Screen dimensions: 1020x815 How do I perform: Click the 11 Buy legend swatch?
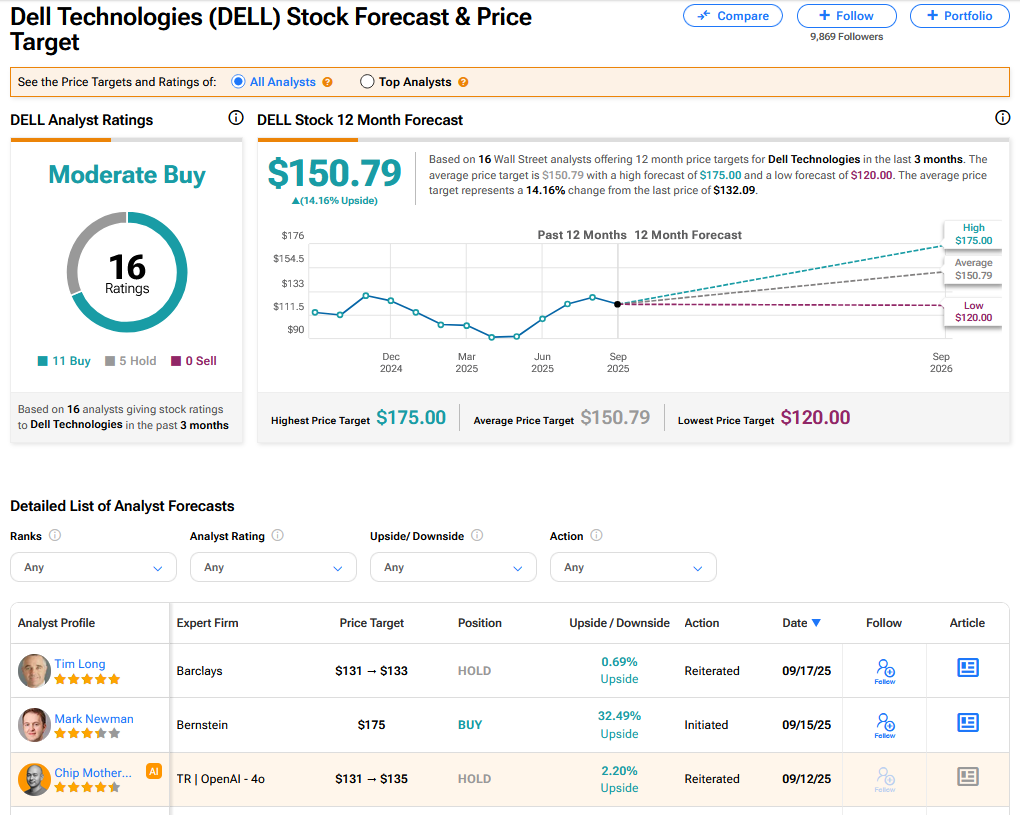[x=43, y=361]
